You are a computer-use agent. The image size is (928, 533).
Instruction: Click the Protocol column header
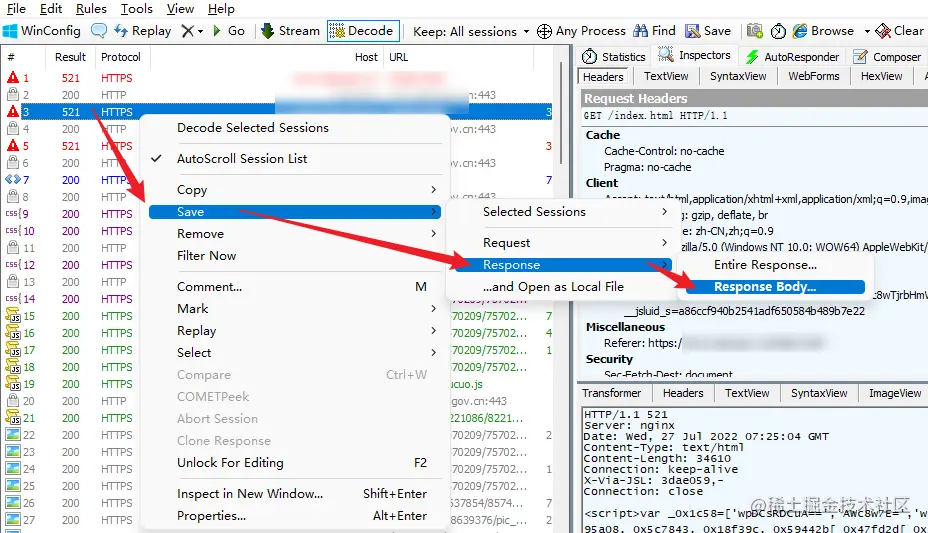[x=121, y=57]
